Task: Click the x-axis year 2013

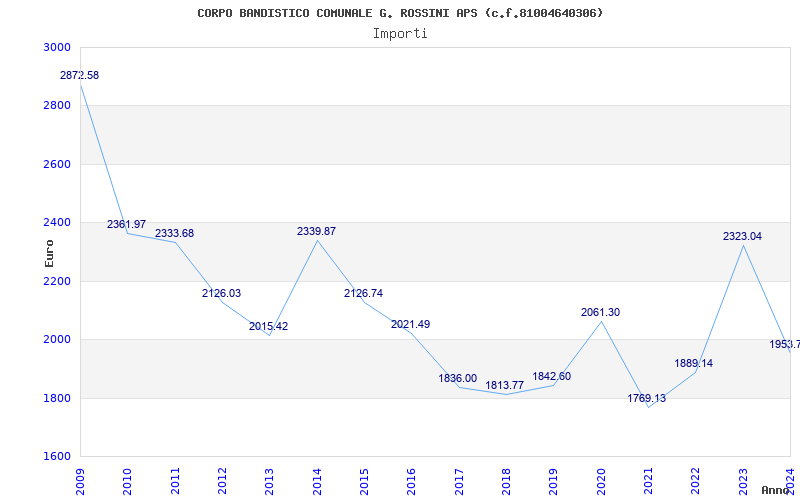Action: (x=269, y=481)
